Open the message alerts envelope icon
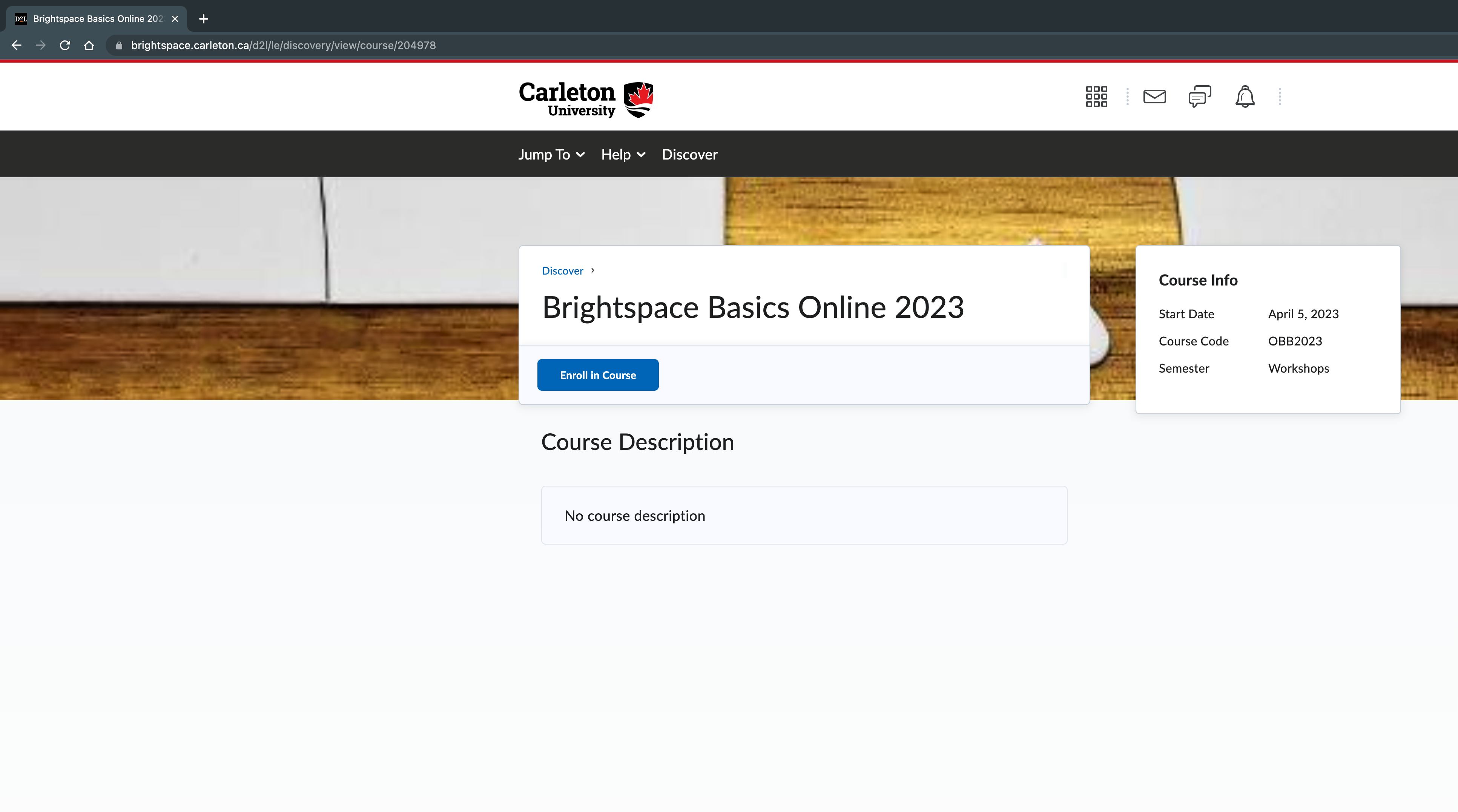Image resolution: width=1458 pixels, height=812 pixels. click(1154, 97)
